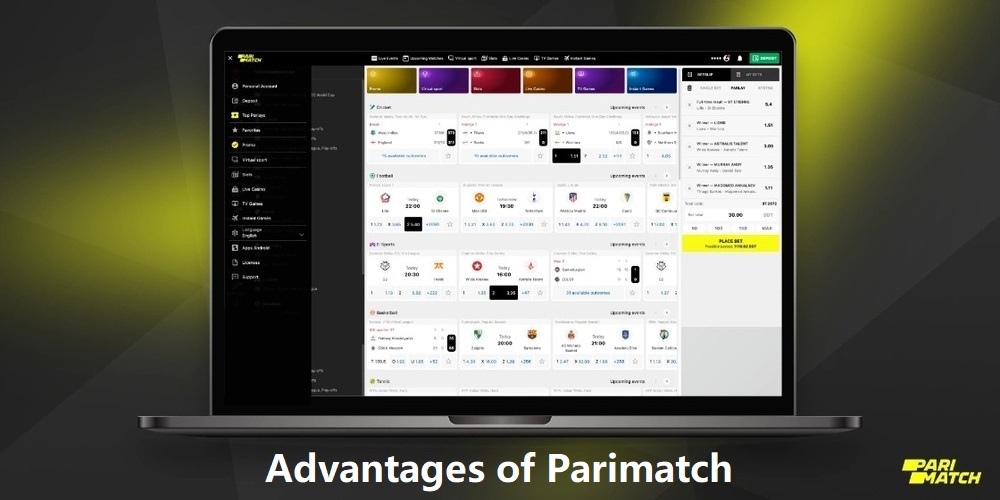Open E-Sports section header
1000x500 pixels.
pos(382,244)
